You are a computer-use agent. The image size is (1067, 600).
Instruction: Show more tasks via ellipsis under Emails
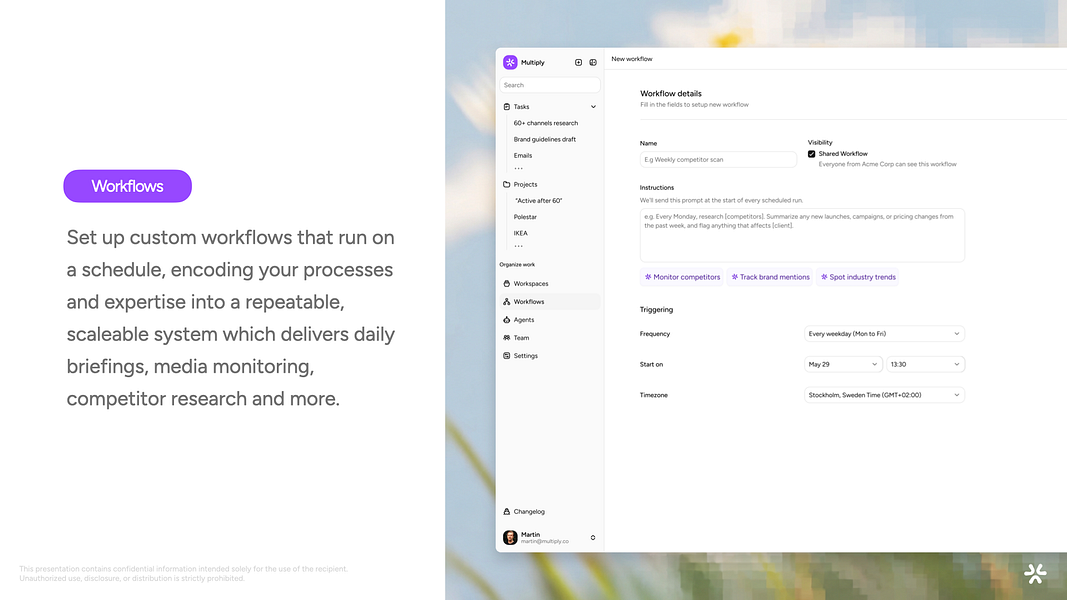[x=519, y=169]
